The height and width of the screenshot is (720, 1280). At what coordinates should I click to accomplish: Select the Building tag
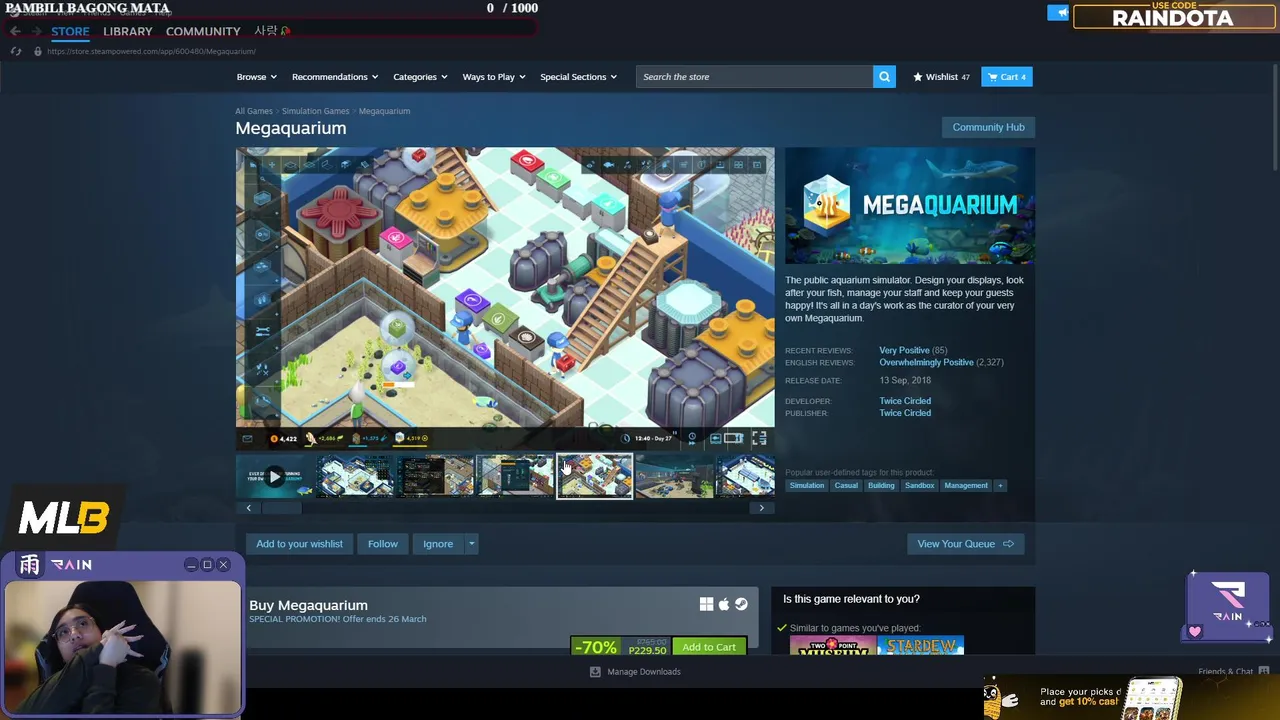click(x=881, y=486)
